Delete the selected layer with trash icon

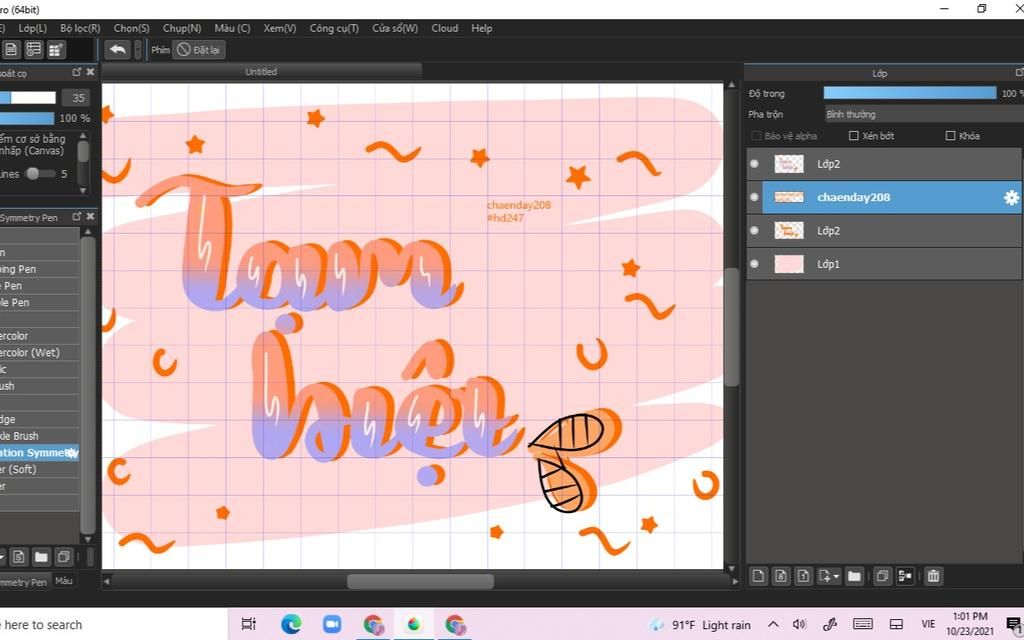coord(933,576)
